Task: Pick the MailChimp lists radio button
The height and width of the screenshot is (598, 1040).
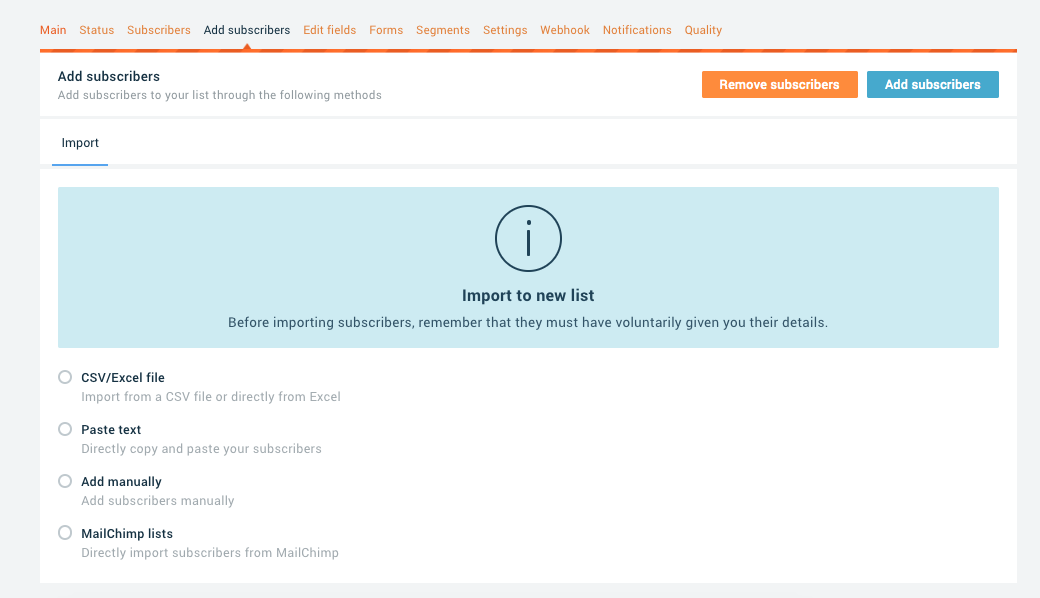Action: (65, 533)
